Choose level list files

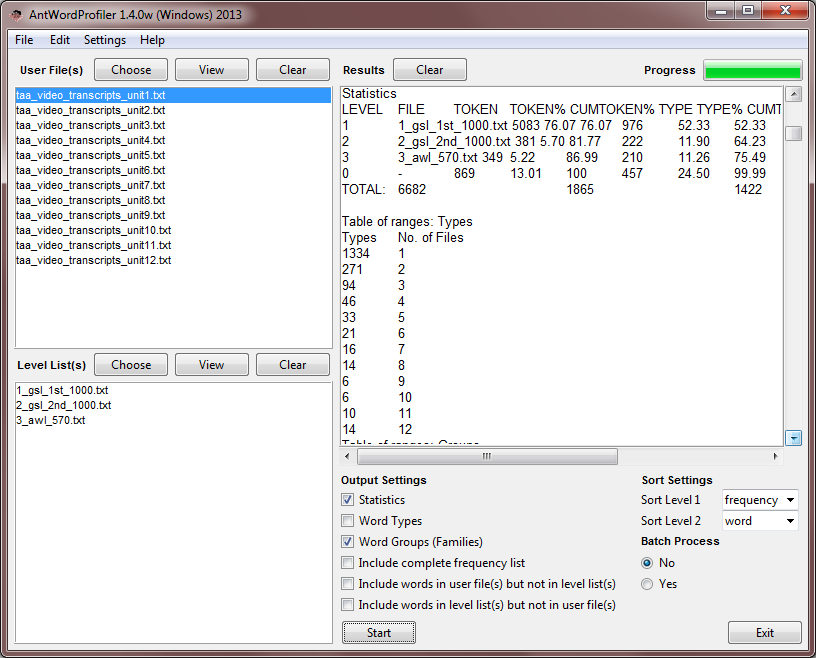[x=131, y=365]
